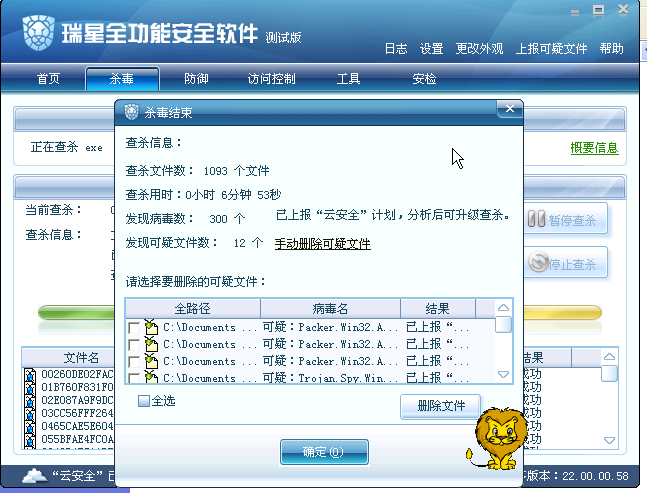
Task: Click the 确定(O) button
Action: coord(324,452)
